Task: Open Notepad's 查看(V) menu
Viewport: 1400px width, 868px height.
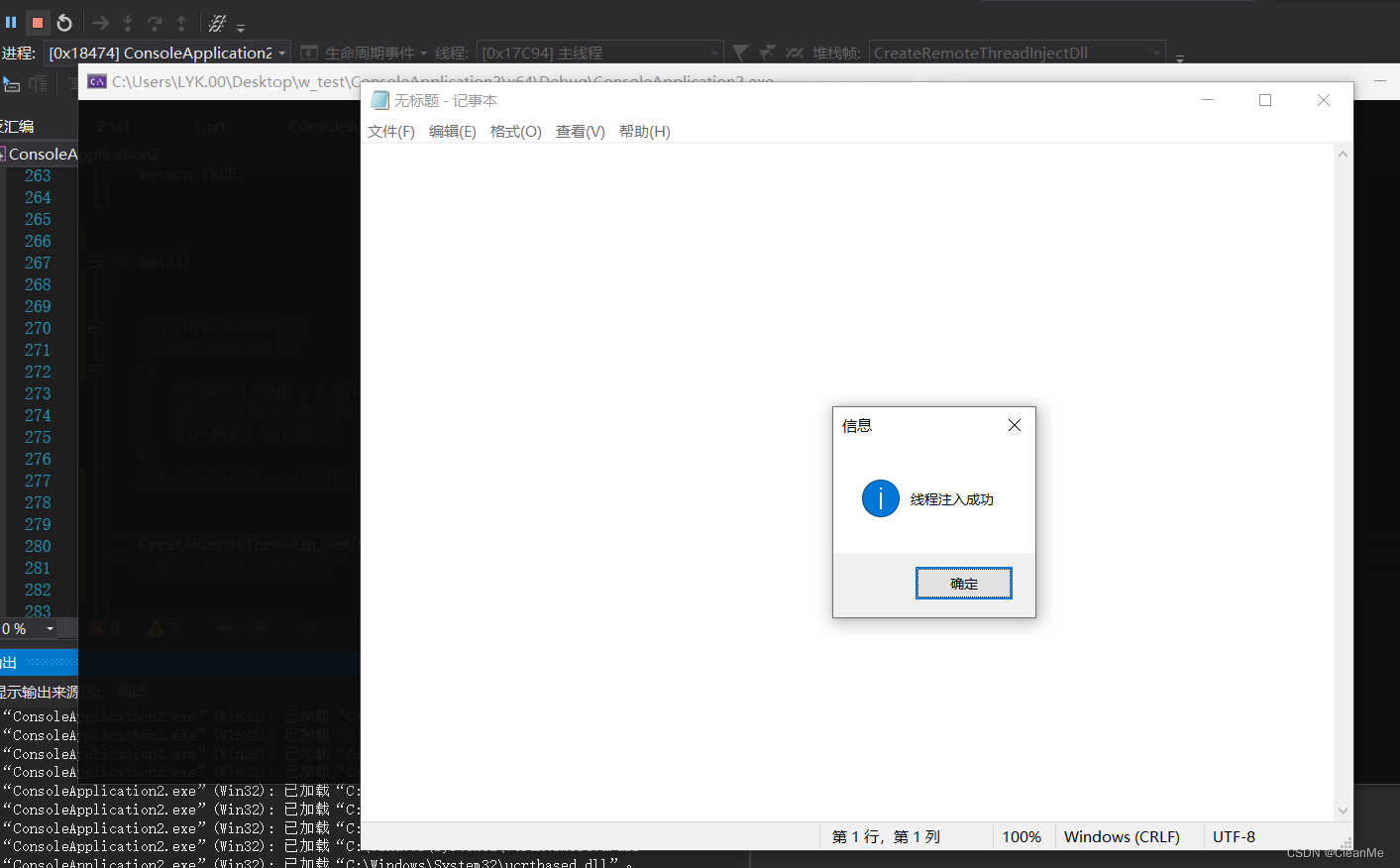Action: [581, 132]
